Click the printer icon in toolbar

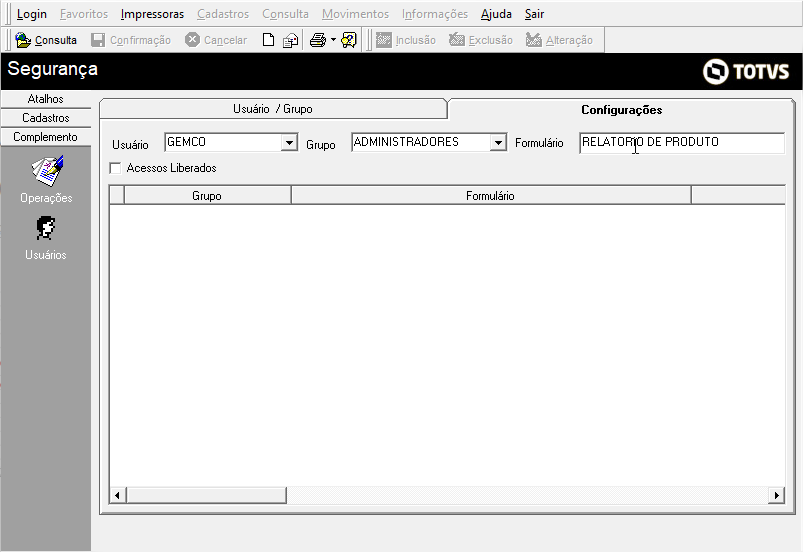pyautogui.click(x=318, y=40)
